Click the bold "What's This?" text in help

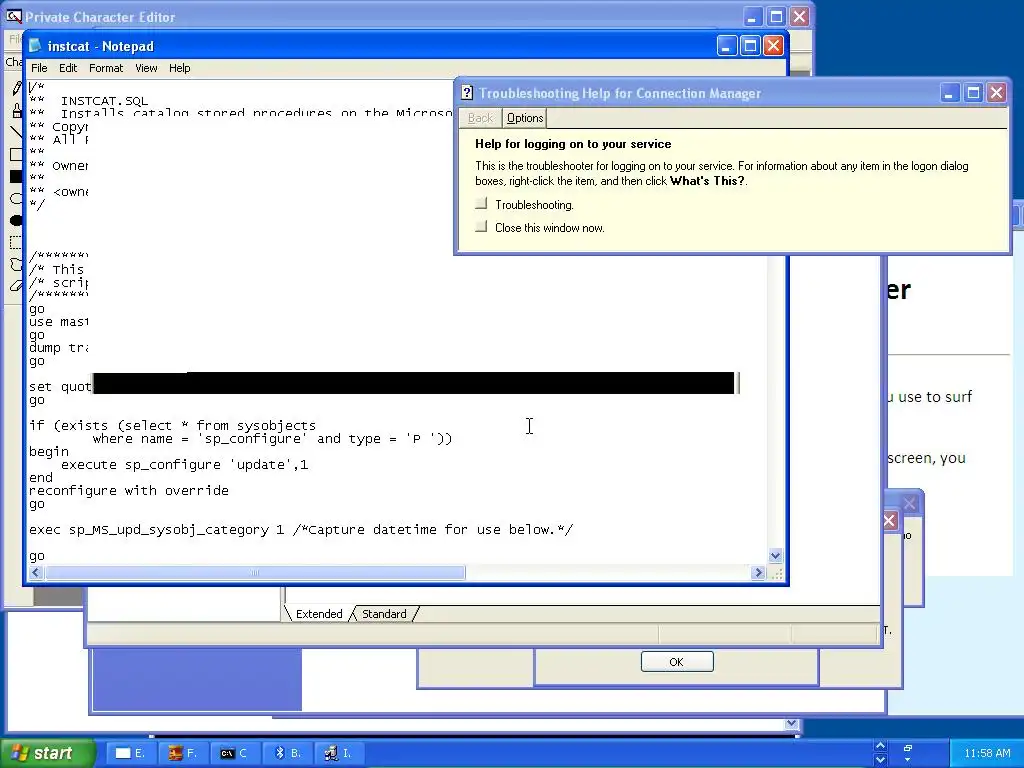(x=707, y=181)
